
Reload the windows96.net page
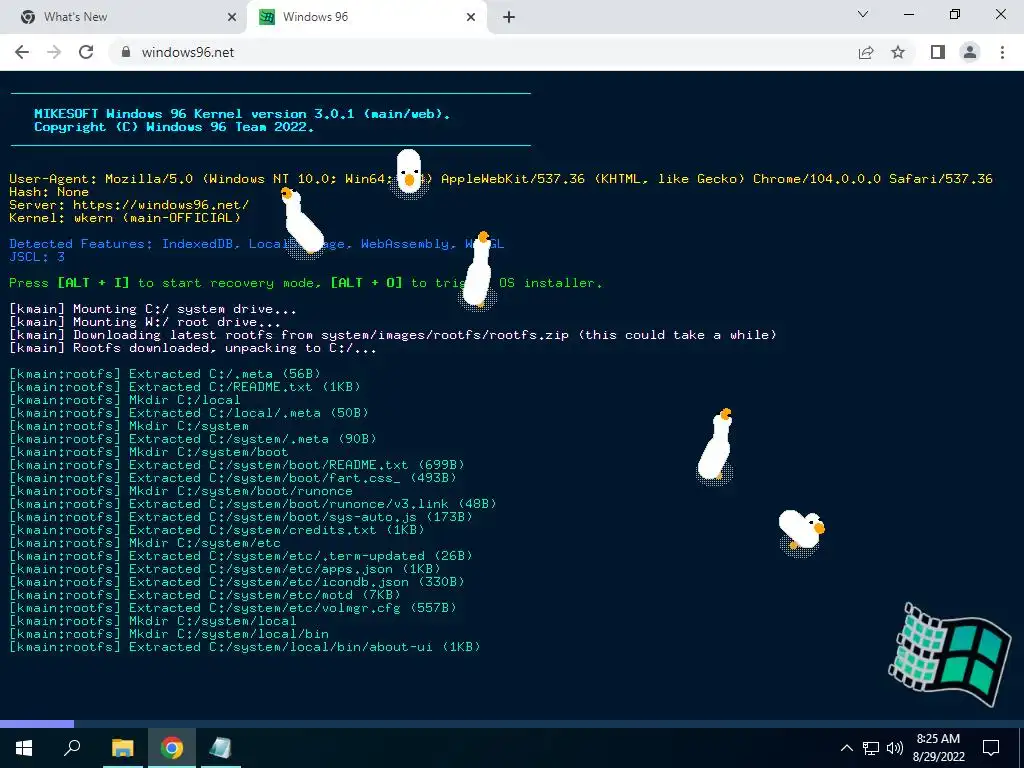coord(86,52)
